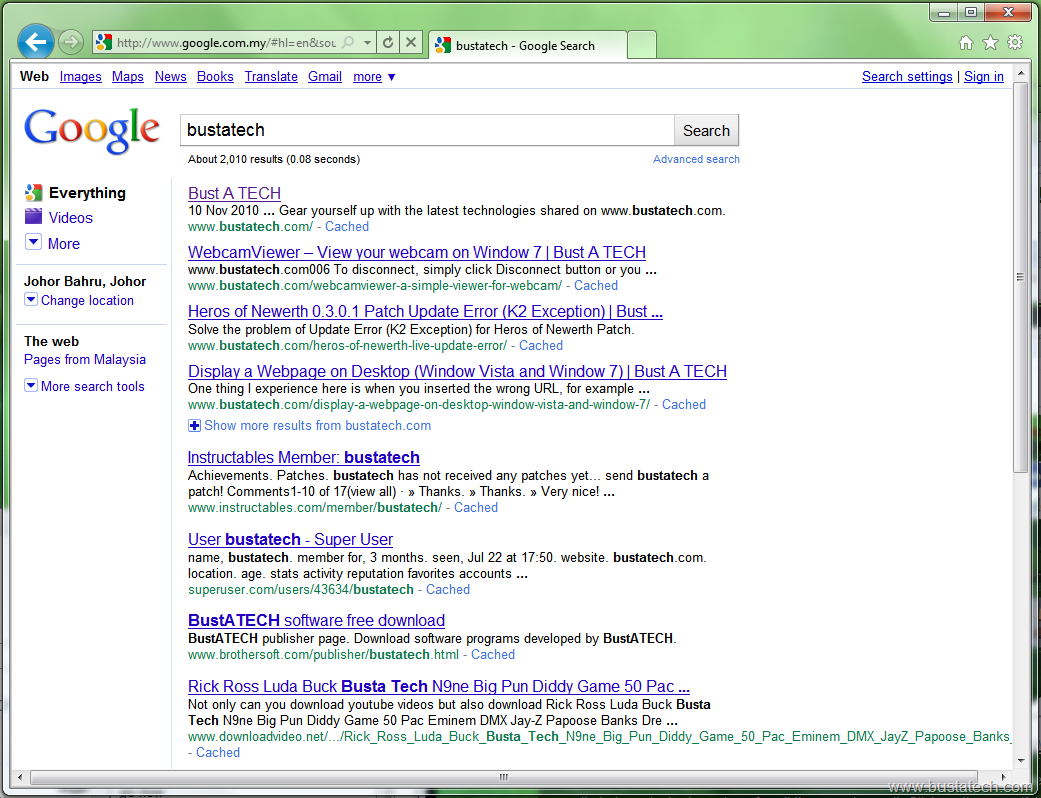Open the 'Change location' dropdown arrow
The height and width of the screenshot is (798, 1041).
pyautogui.click(x=31, y=300)
